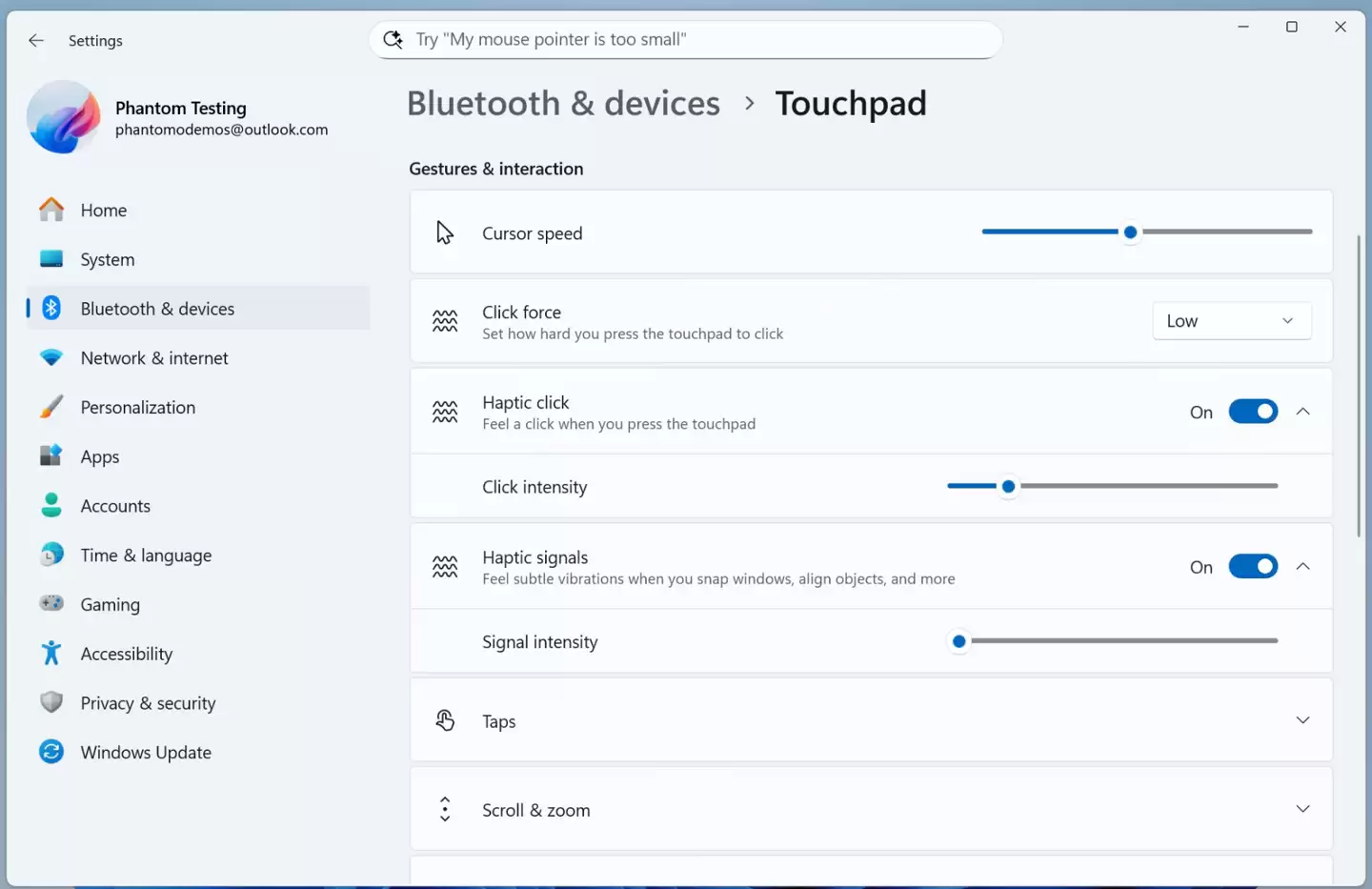Click the Gaming controller icon

(51, 603)
